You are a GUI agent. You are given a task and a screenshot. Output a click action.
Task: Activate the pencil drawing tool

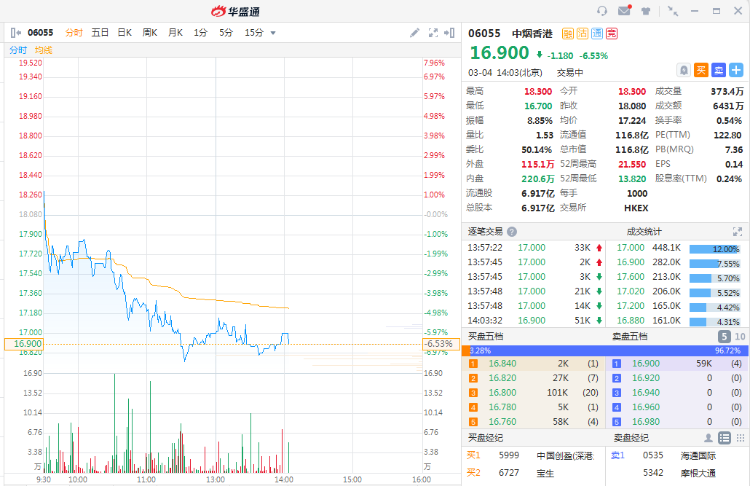point(415,33)
